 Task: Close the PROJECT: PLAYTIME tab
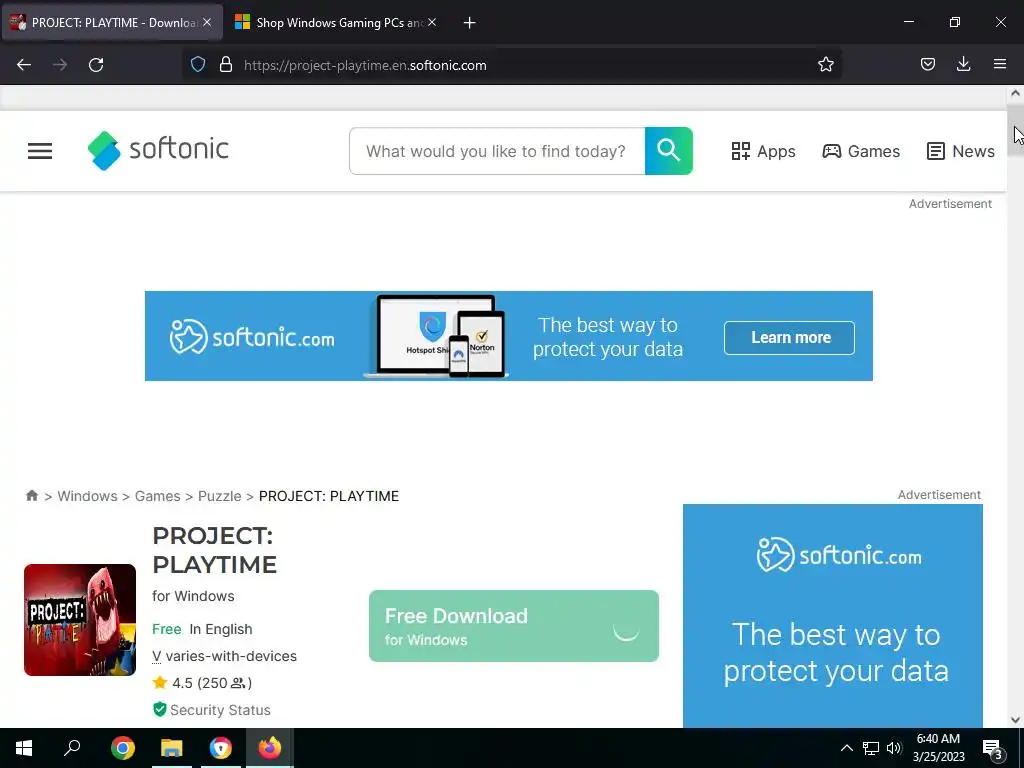(207, 22)
